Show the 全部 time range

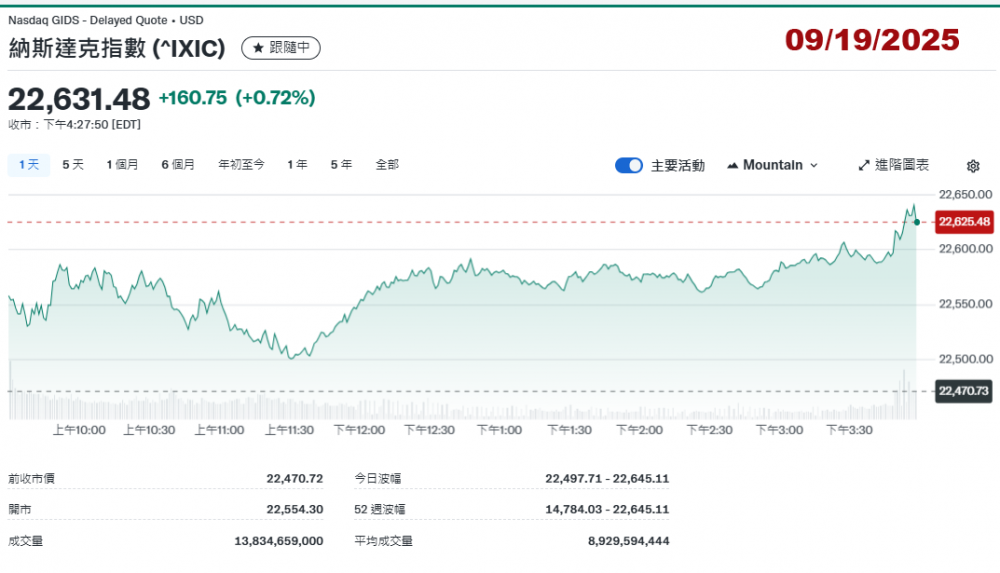387,165
